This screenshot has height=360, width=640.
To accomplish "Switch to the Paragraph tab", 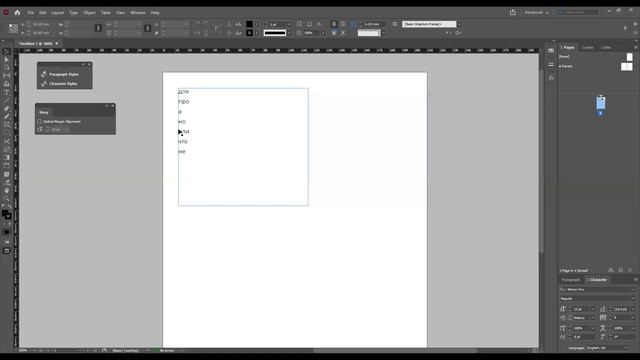I will click(571, 280).
